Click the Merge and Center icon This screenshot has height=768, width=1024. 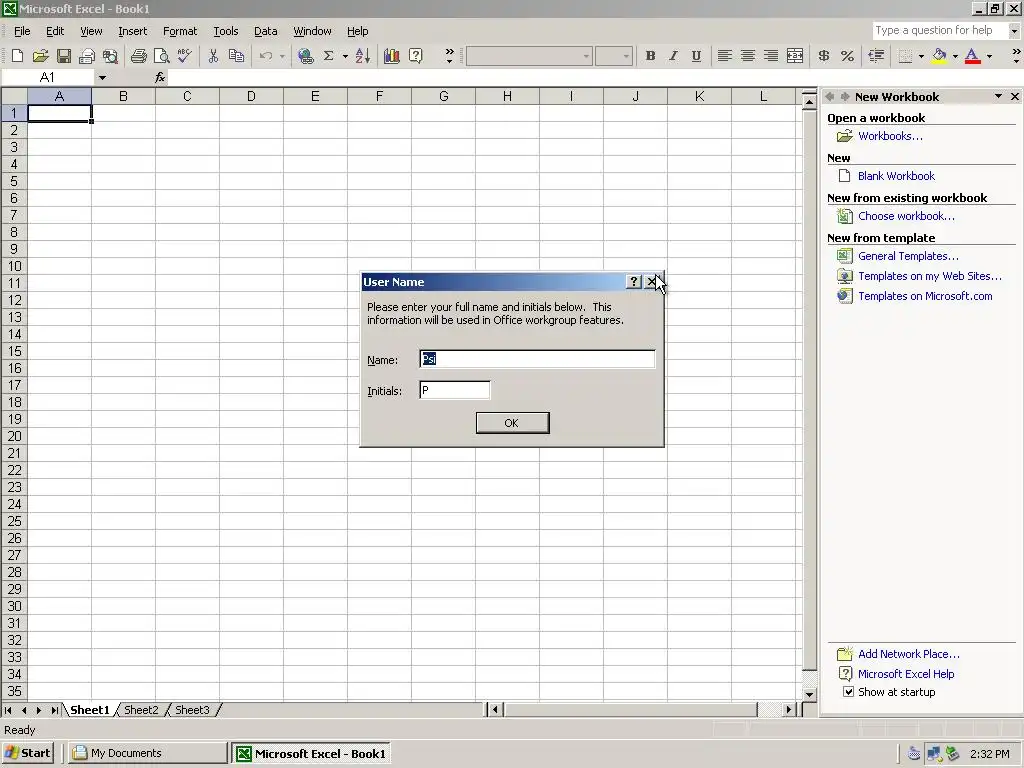click(x=795, y=56)
